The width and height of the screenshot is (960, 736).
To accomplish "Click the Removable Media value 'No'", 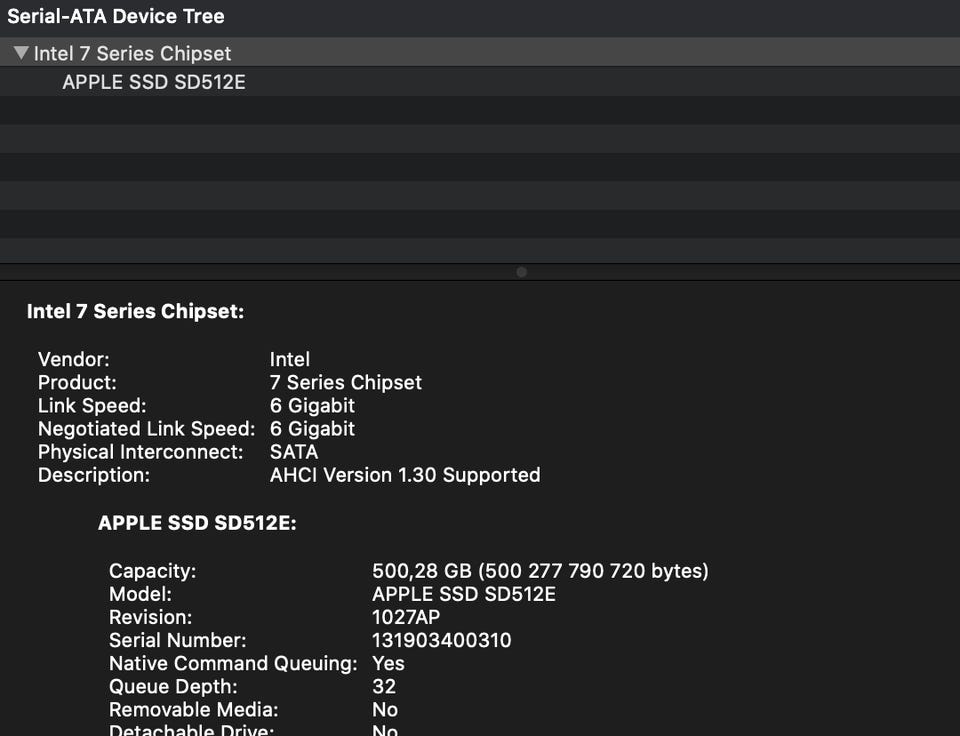I will pyautogui.click(x=385, y=710).
